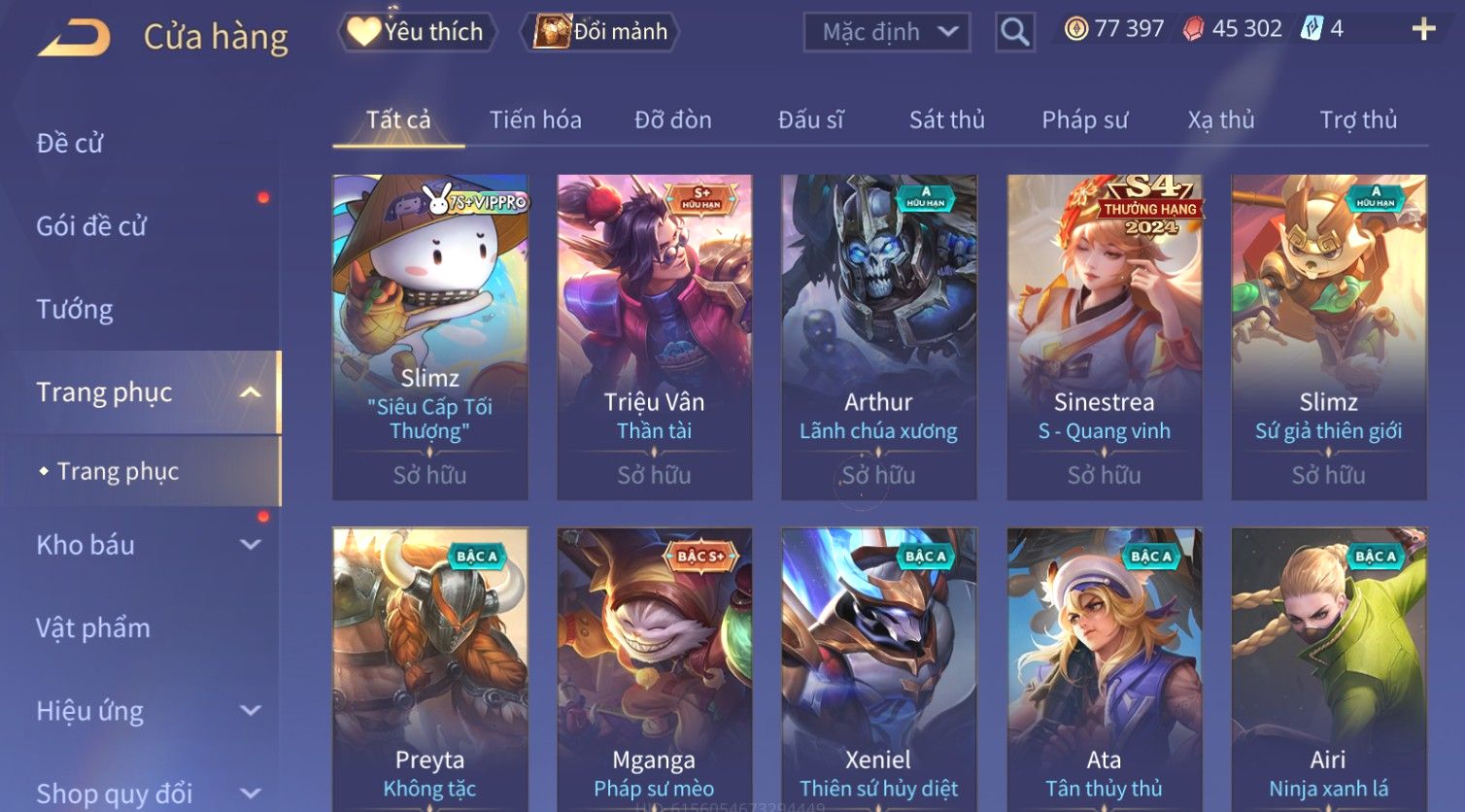Screen dimensions: 1465x812
Task: Go back using the golden return arrow
Action: point(74,37)
